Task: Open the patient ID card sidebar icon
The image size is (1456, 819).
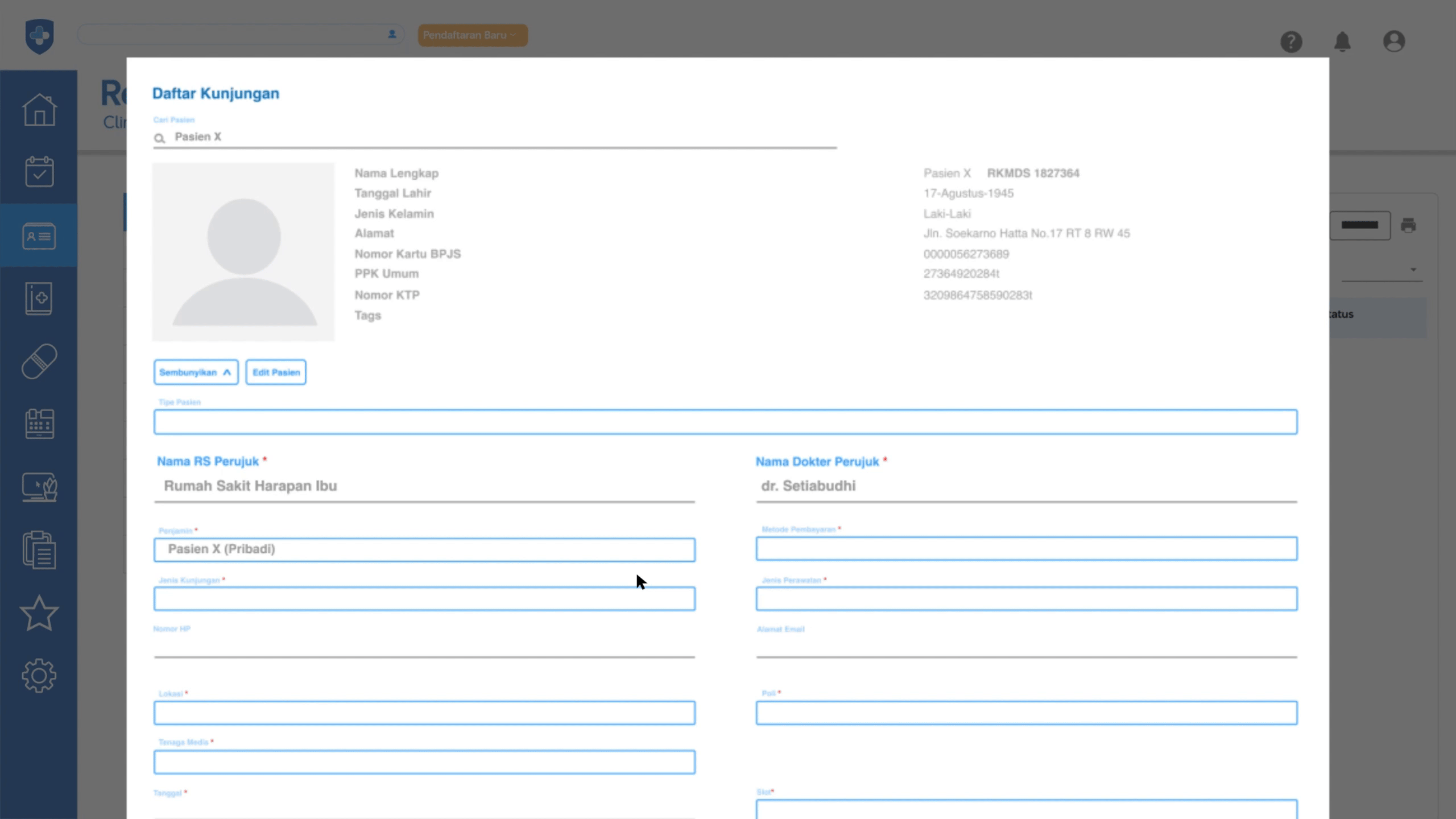Action: 39,235
